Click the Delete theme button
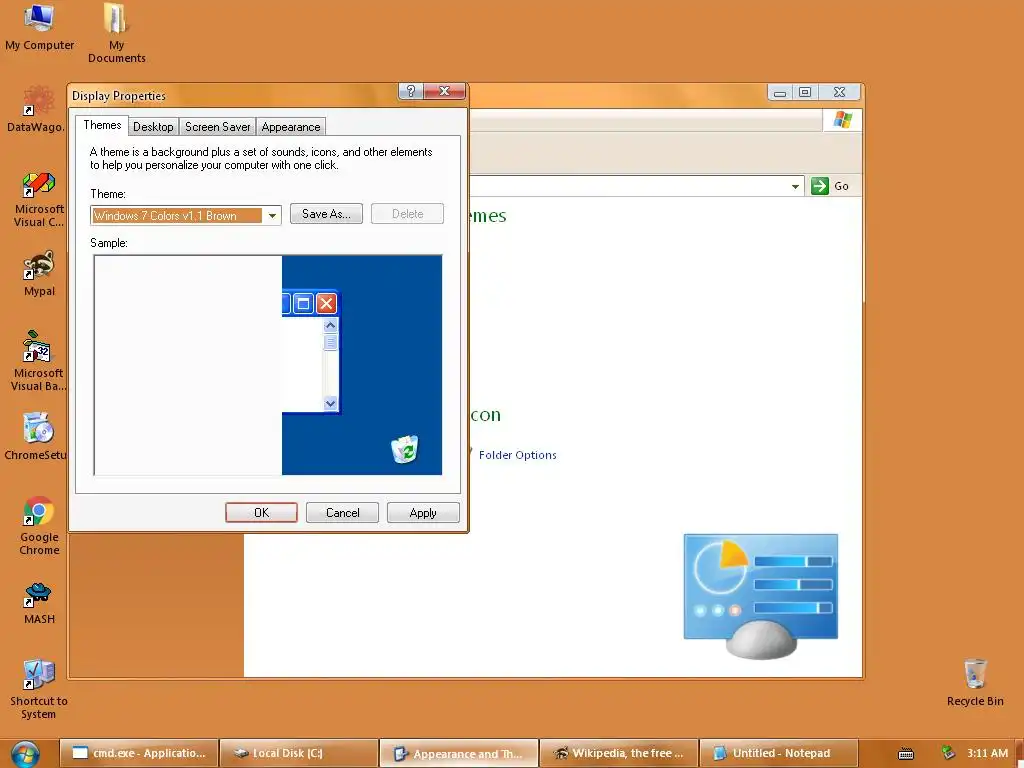The height and width of the screenshot is (768, 1024). point(408,214)
